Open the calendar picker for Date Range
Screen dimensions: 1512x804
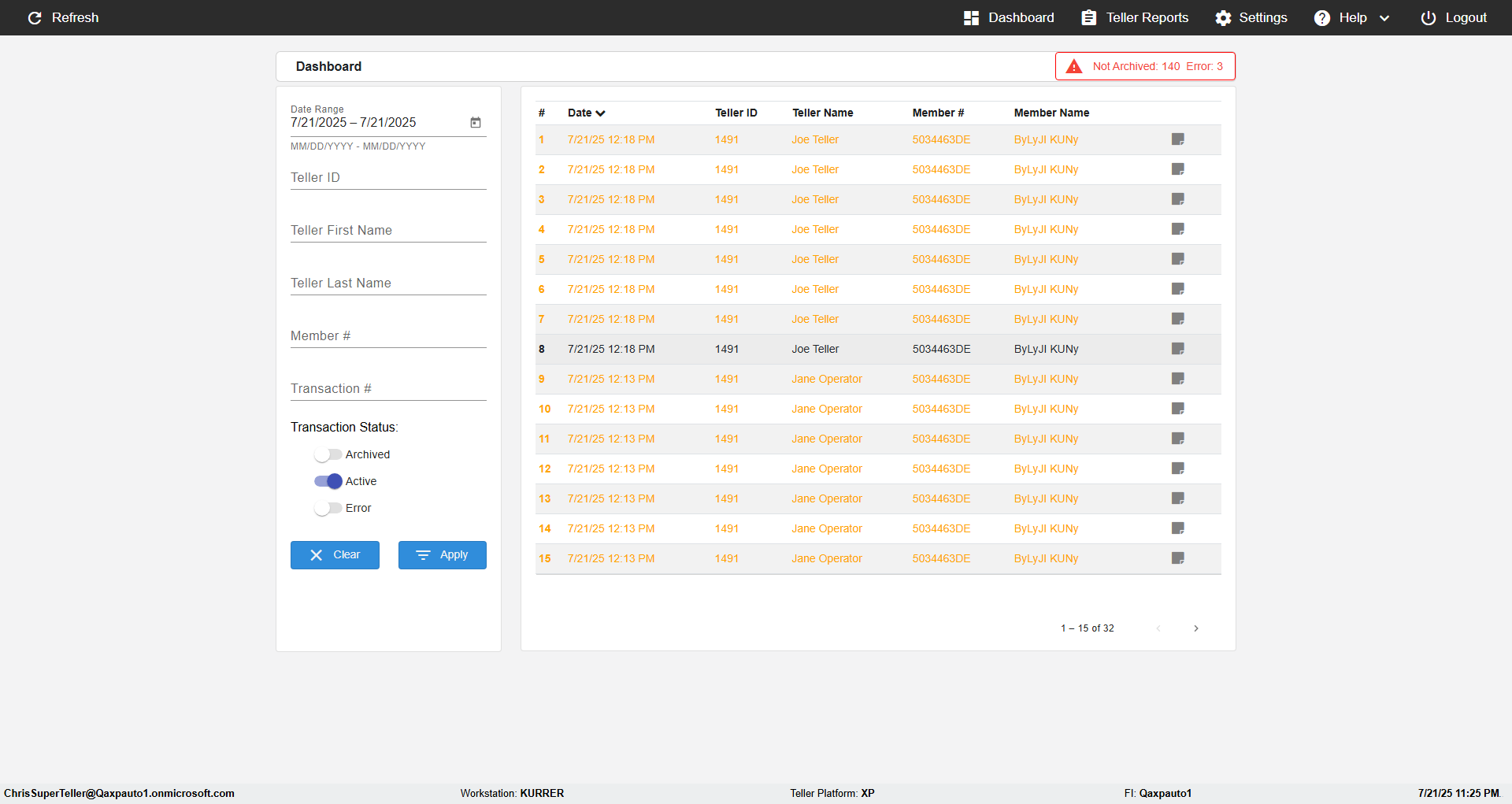(476, 122)
